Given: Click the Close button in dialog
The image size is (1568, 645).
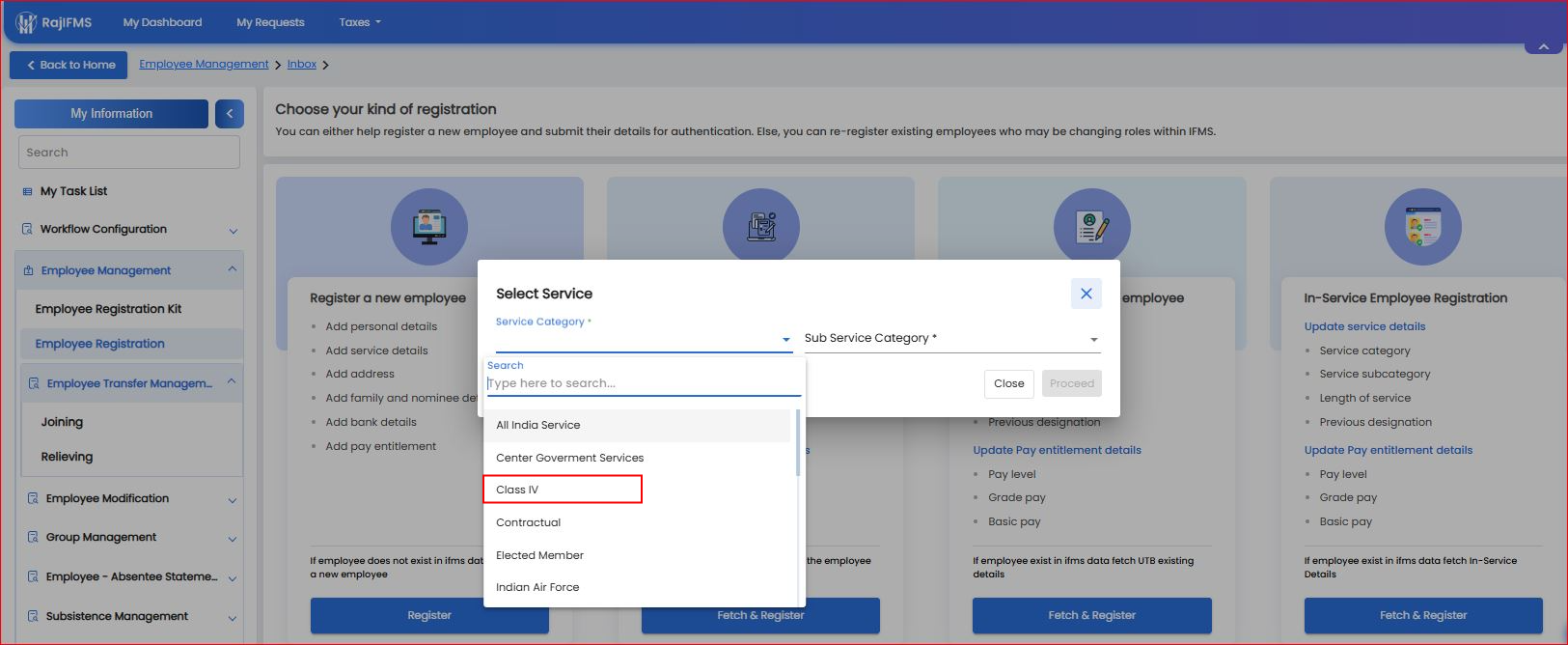Looking at the screenshot, I should [1009, 383].
